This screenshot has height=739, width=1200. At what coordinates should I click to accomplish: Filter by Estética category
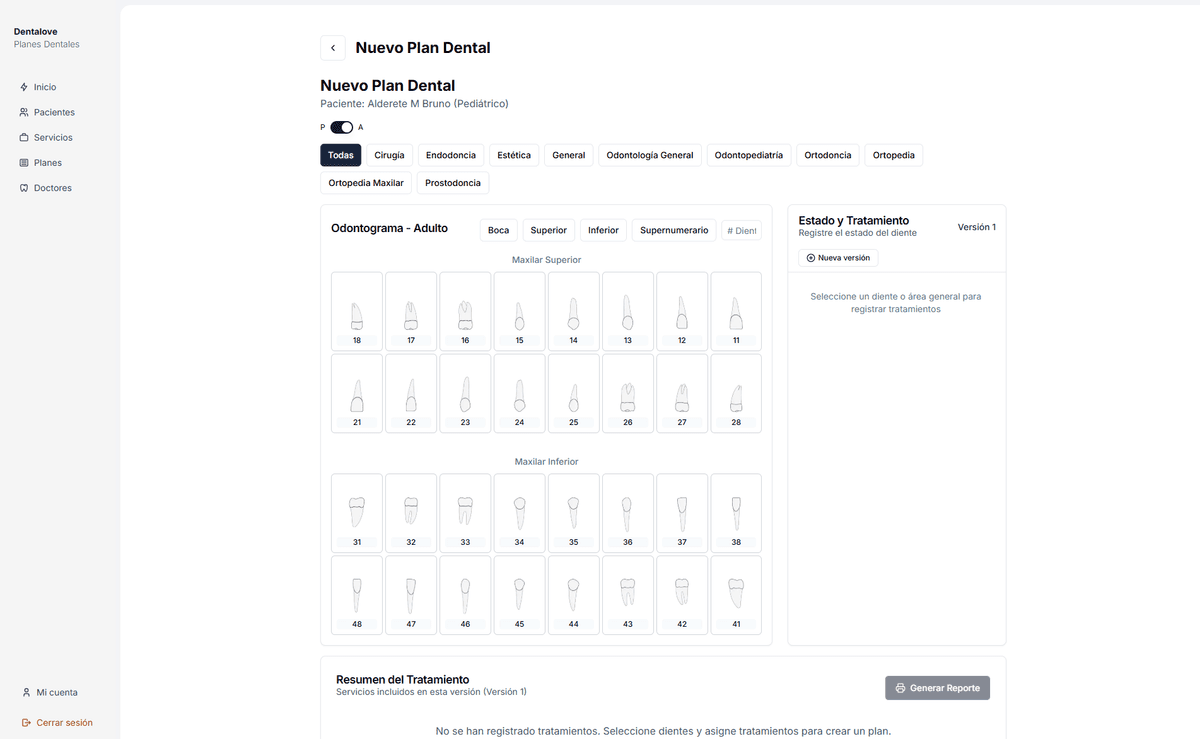514,155
